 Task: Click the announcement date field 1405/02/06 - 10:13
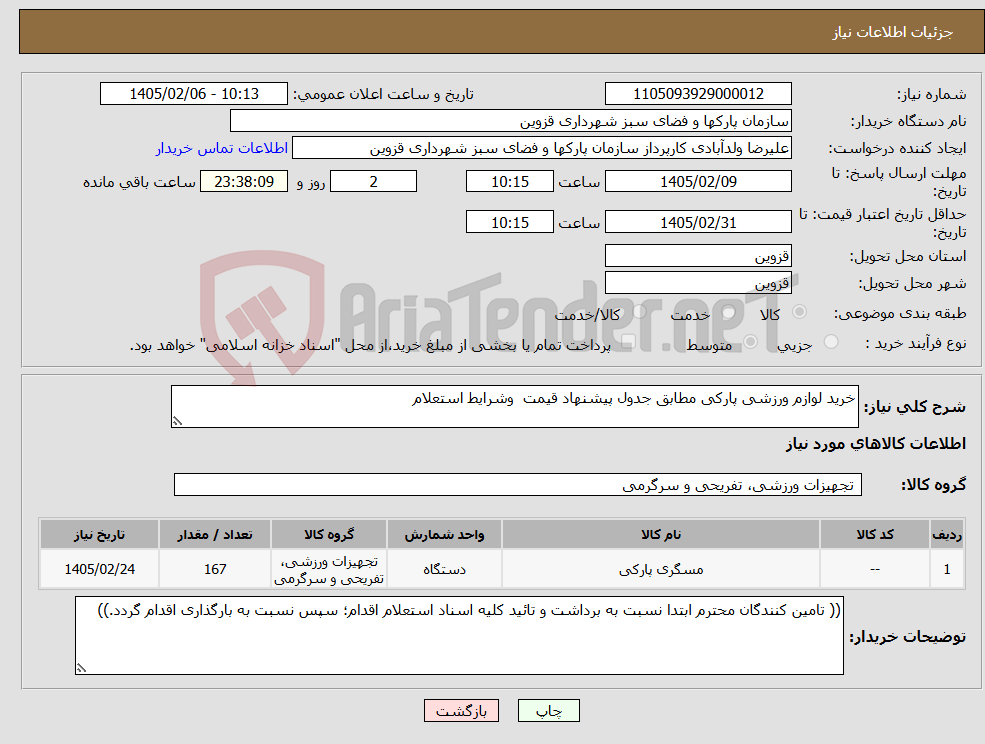[x=193, y=94]
